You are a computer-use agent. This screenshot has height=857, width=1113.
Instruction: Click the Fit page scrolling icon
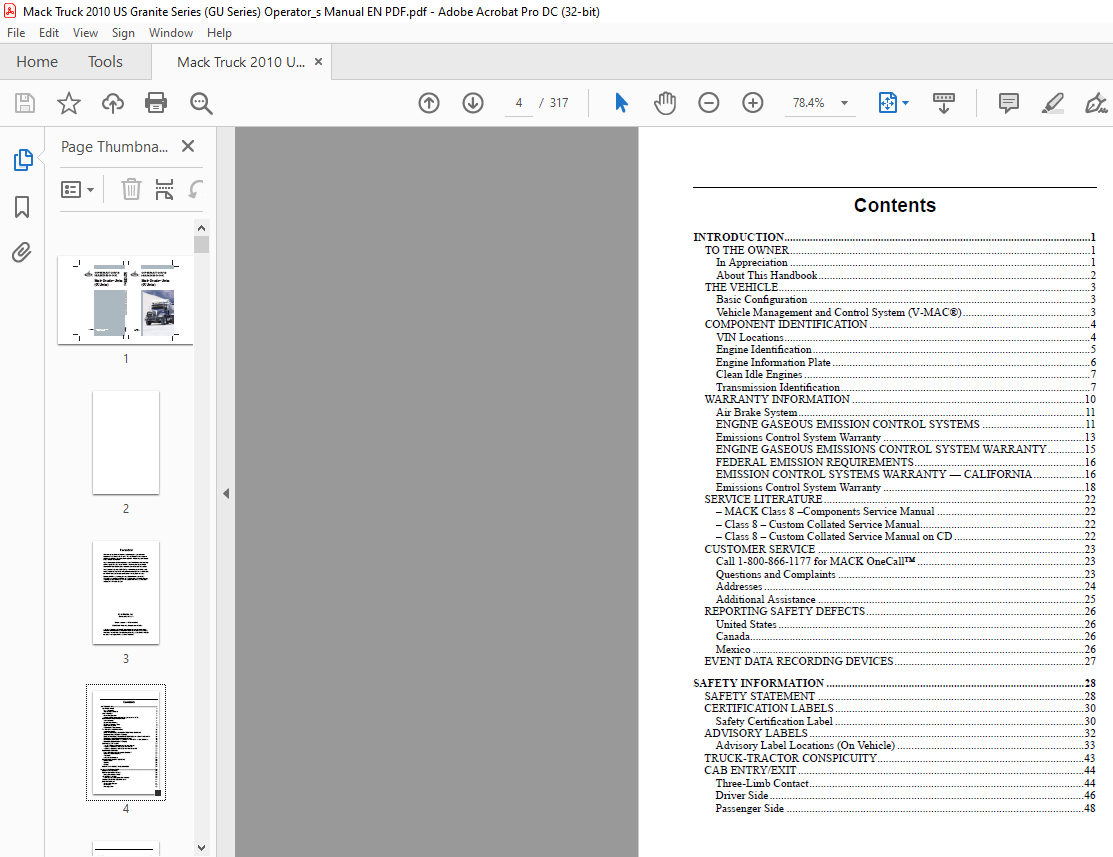coord(887,103)
